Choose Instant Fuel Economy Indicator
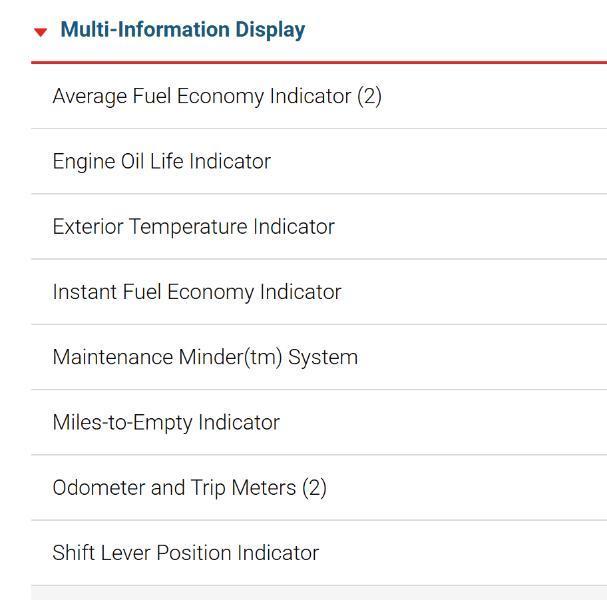Image resolution: width=607 pixels, height=600 pixels. tap(196, 292)
